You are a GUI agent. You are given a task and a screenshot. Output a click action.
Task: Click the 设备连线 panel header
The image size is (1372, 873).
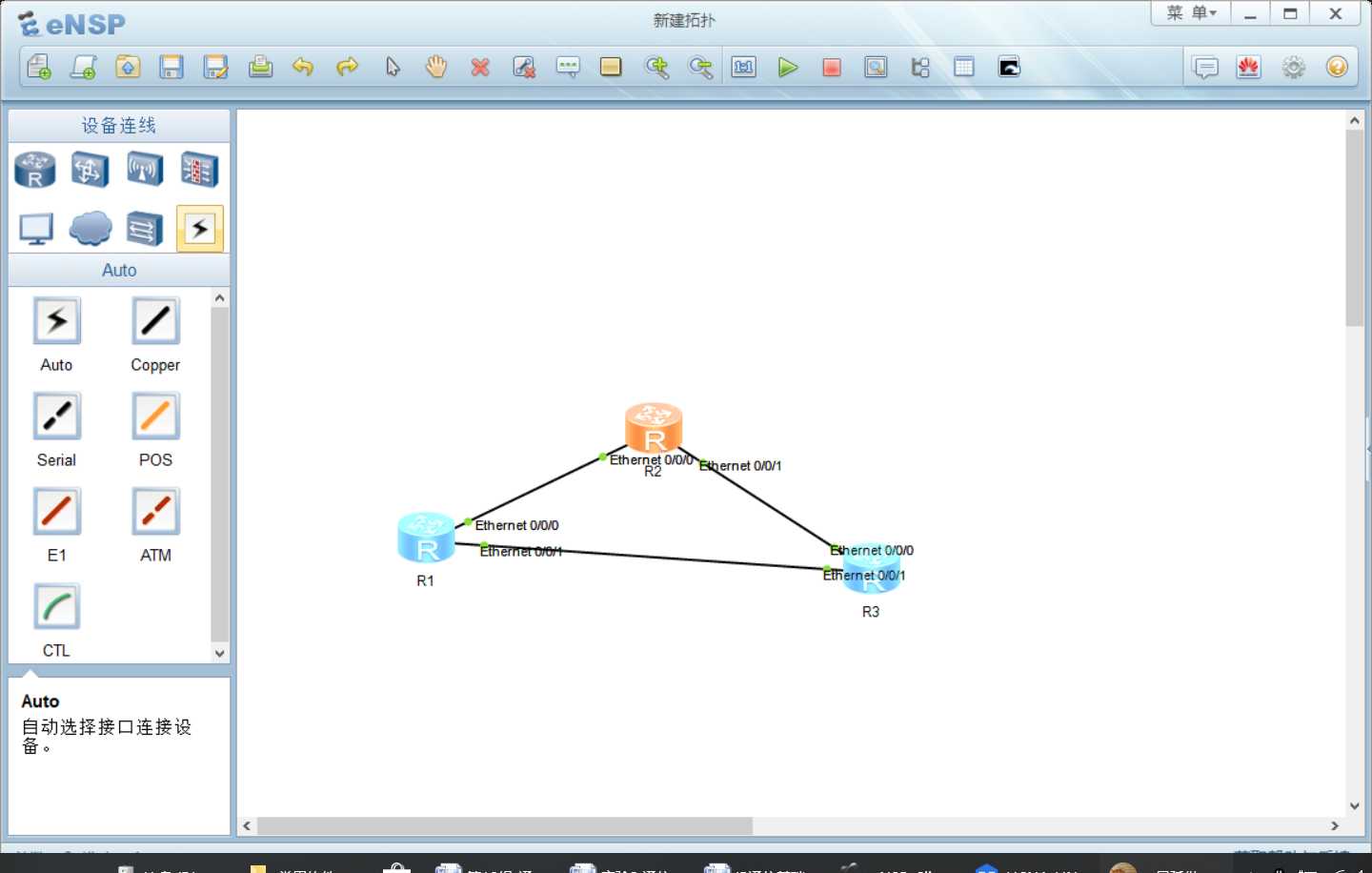[119, 126]
